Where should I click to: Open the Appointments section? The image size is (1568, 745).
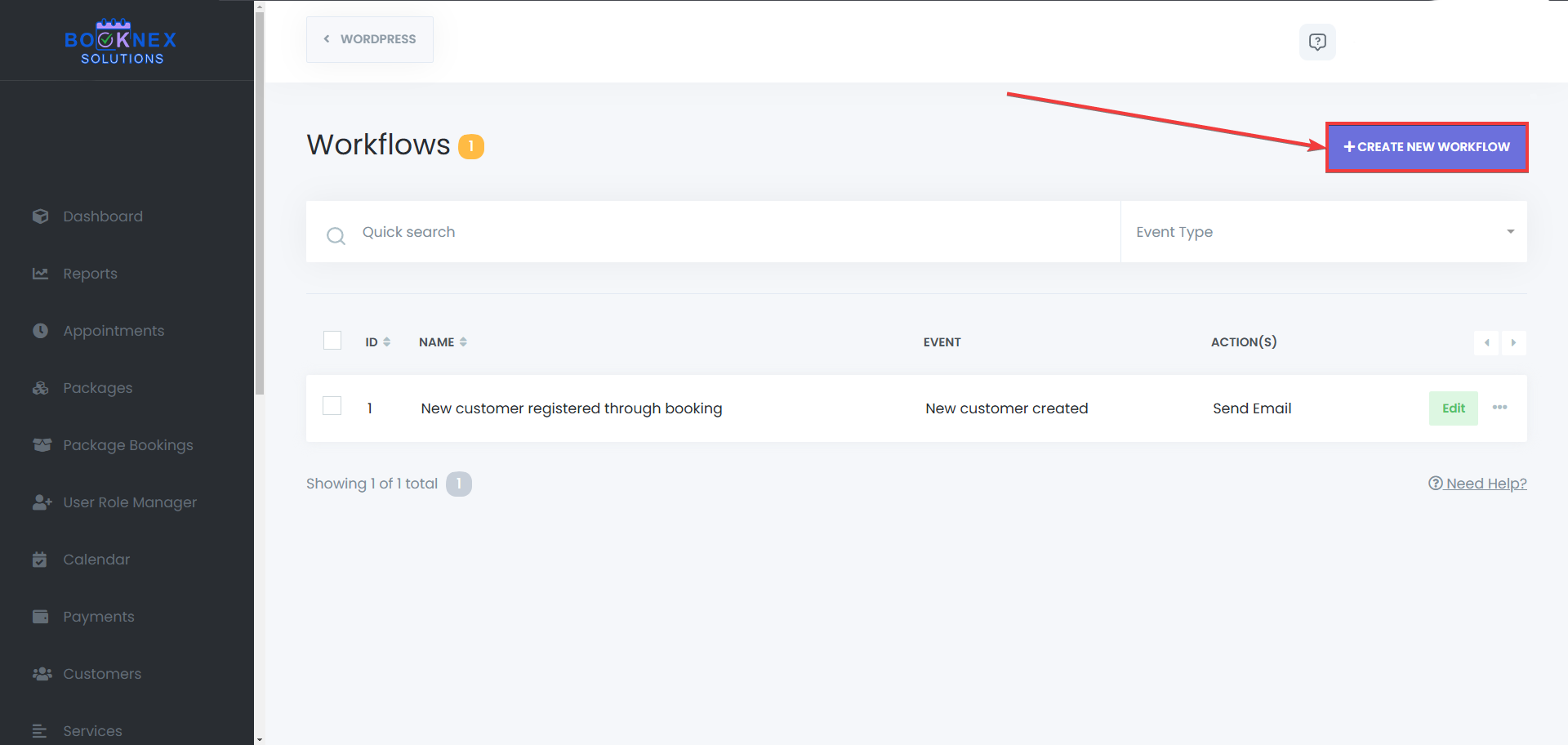click(x=42, y=330)
